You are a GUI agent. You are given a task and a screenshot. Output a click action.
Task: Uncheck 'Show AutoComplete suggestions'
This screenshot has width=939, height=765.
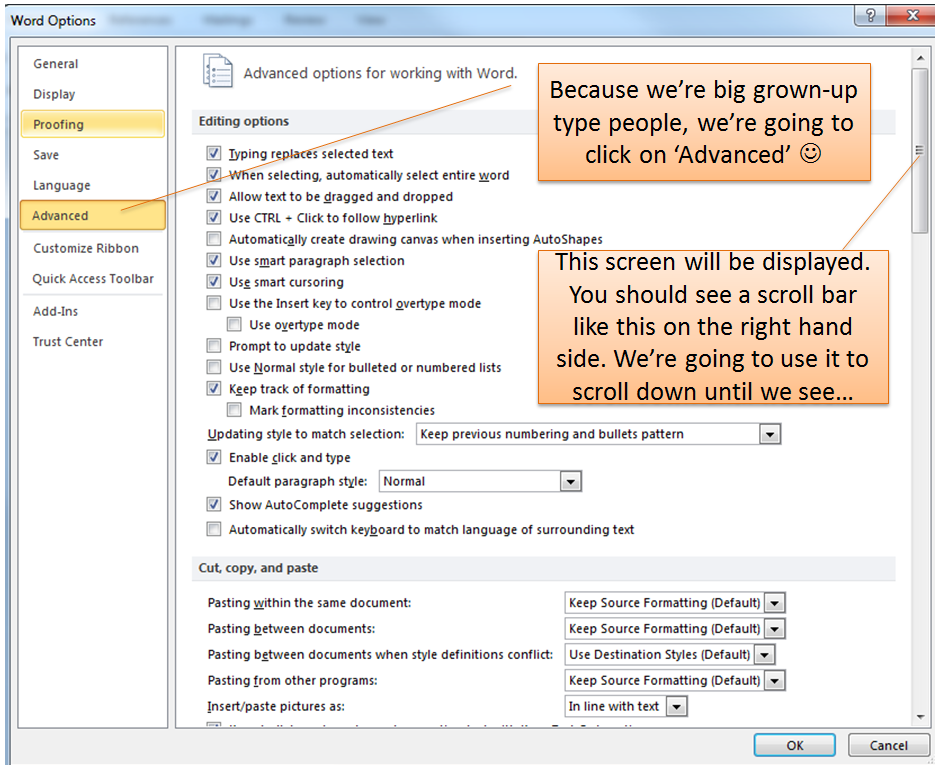[x=214, y=505]
